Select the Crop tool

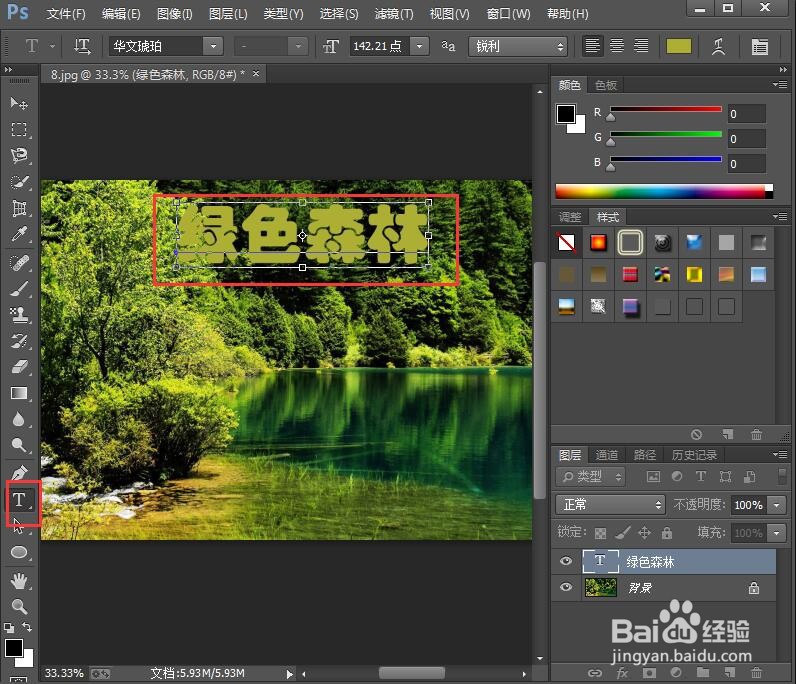click(x=19, y=208)
